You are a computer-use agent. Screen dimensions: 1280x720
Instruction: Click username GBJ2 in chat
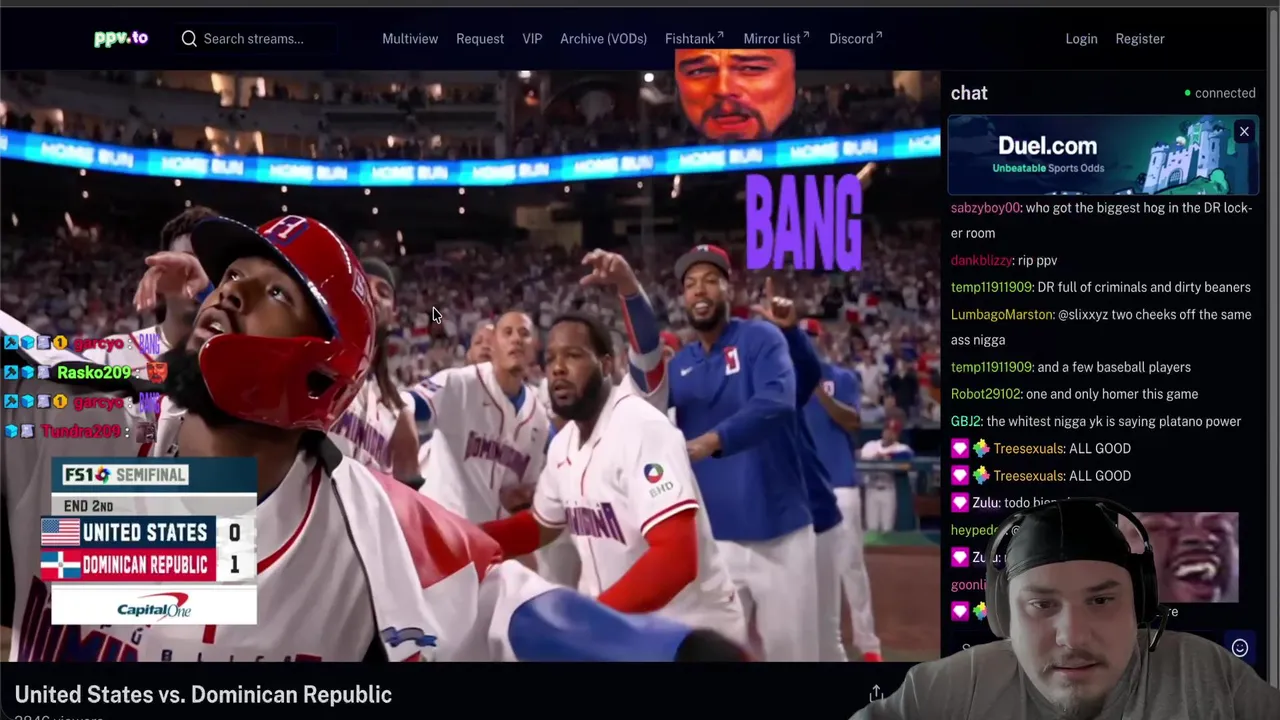tap(965, 421)
